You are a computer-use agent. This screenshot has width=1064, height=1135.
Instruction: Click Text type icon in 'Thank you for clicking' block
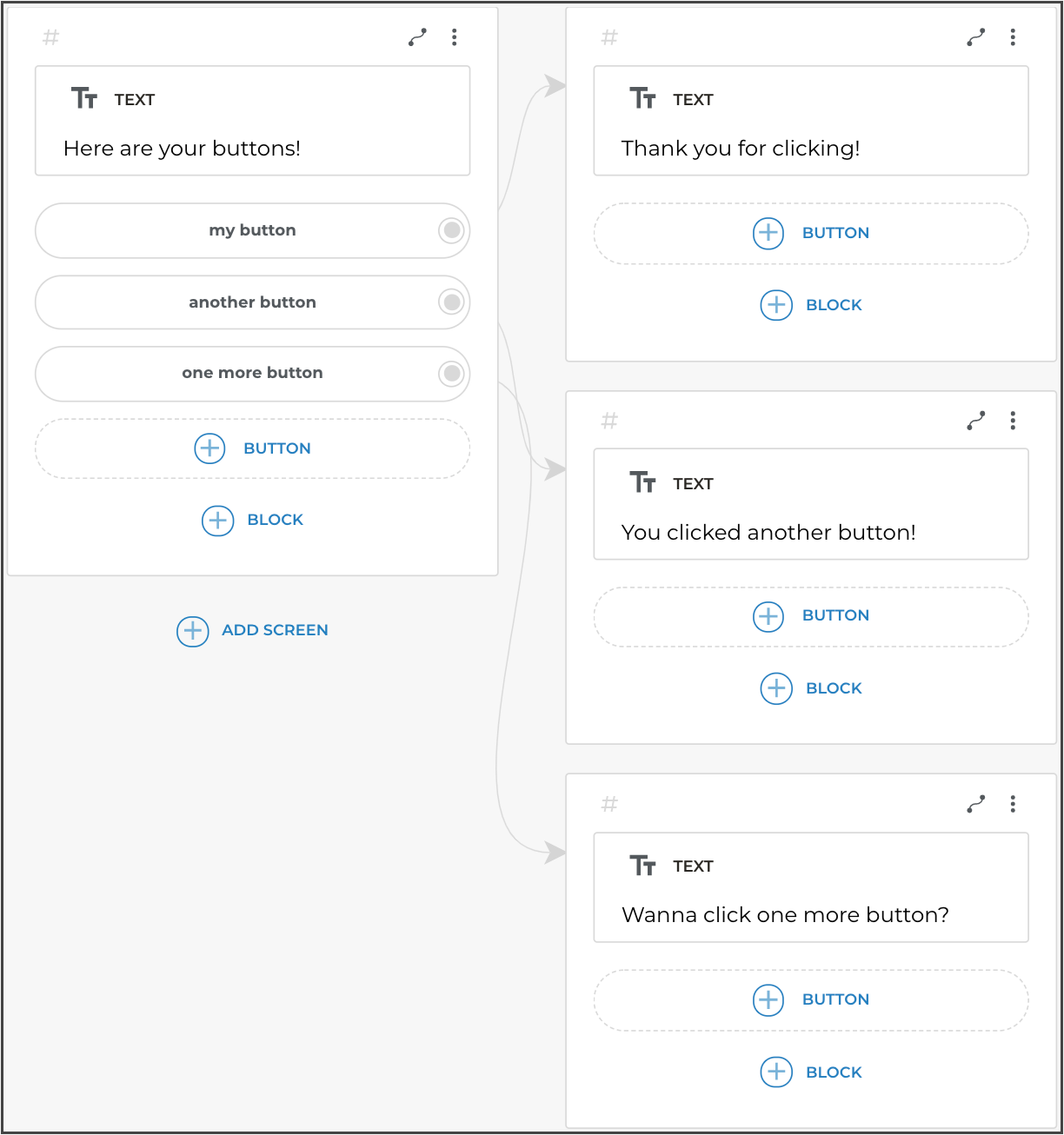(642, 98)
